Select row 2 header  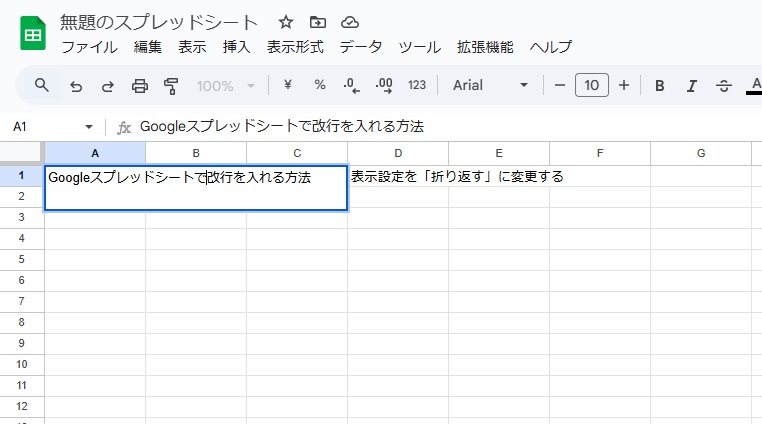21,196
